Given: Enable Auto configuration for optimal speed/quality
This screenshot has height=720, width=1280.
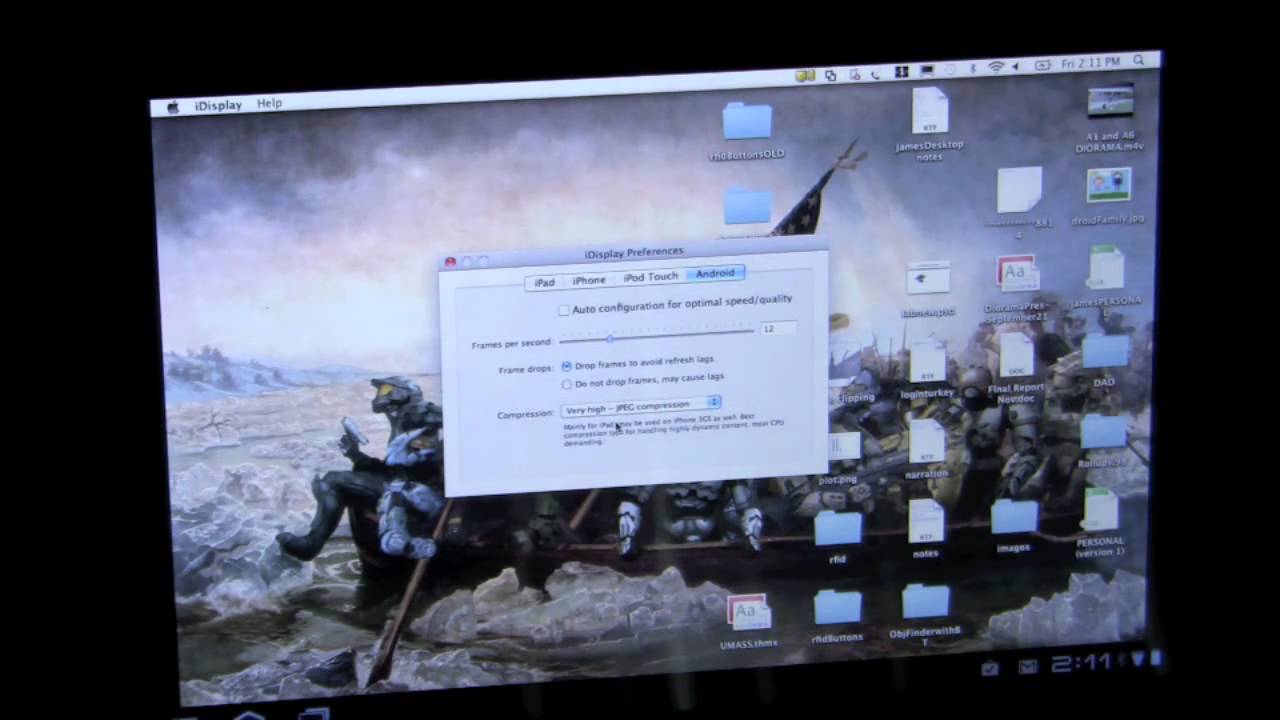Looking at the screenshot, I should pos(564,310).
